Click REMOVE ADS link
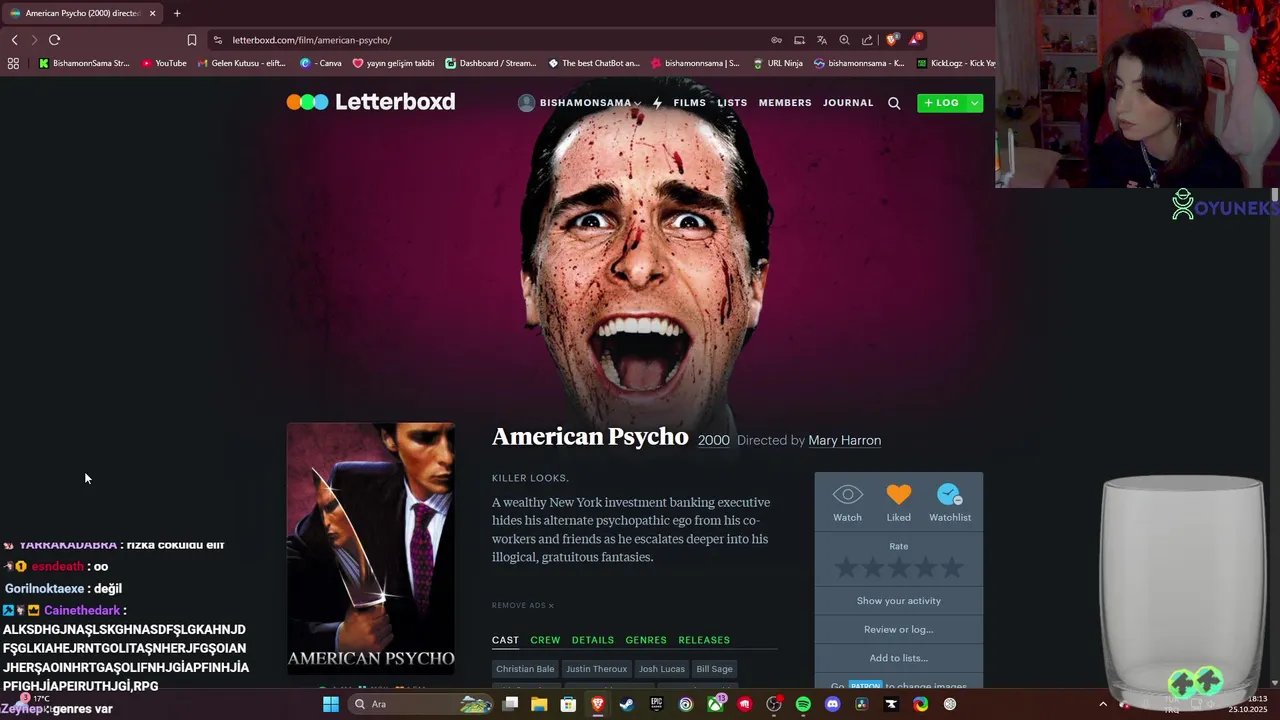Screen dimensions: 1280x720 point(522,605)
